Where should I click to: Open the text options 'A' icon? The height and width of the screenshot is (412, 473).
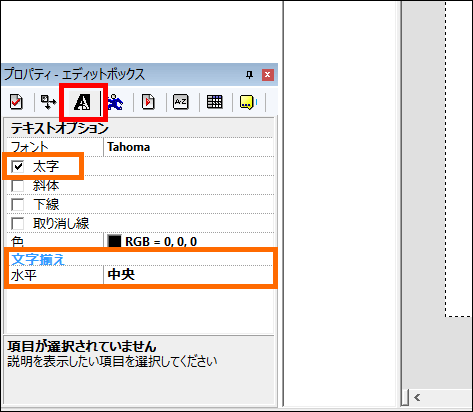click(x=82, y=102)
